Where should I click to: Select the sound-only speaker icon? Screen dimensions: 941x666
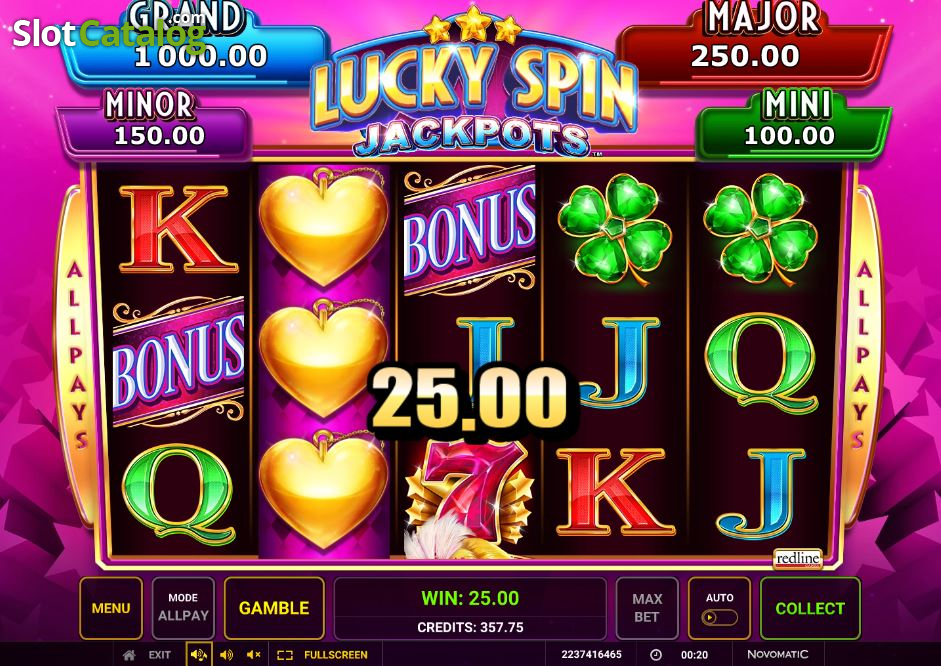coord(227,655)
